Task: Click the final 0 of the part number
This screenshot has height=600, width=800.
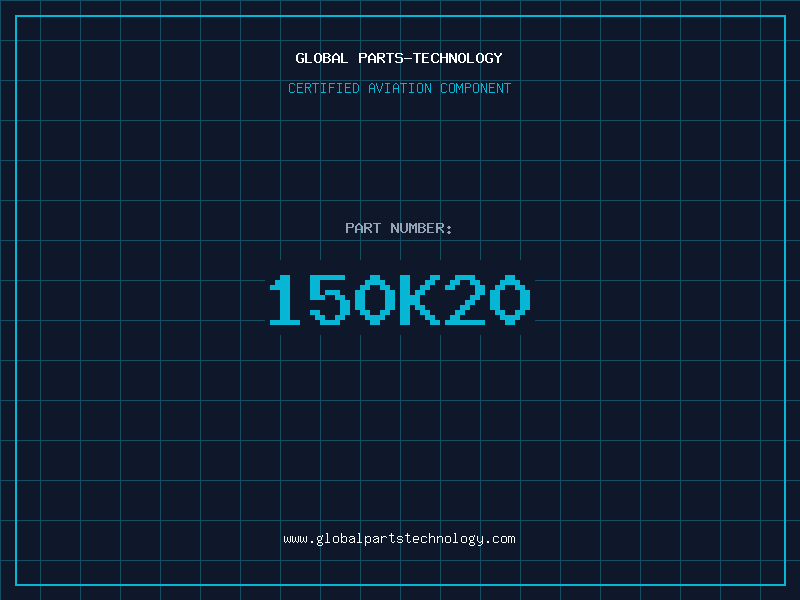Action: (510, 300)
